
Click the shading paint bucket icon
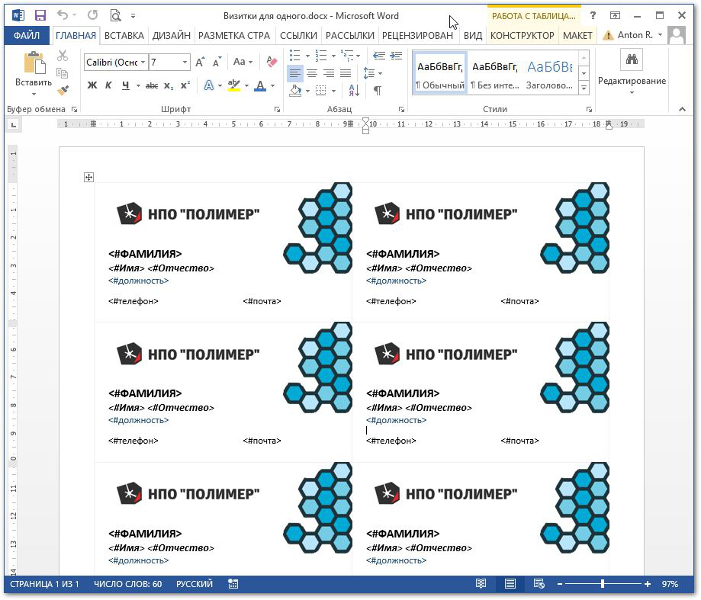click(x=295, y=91)
